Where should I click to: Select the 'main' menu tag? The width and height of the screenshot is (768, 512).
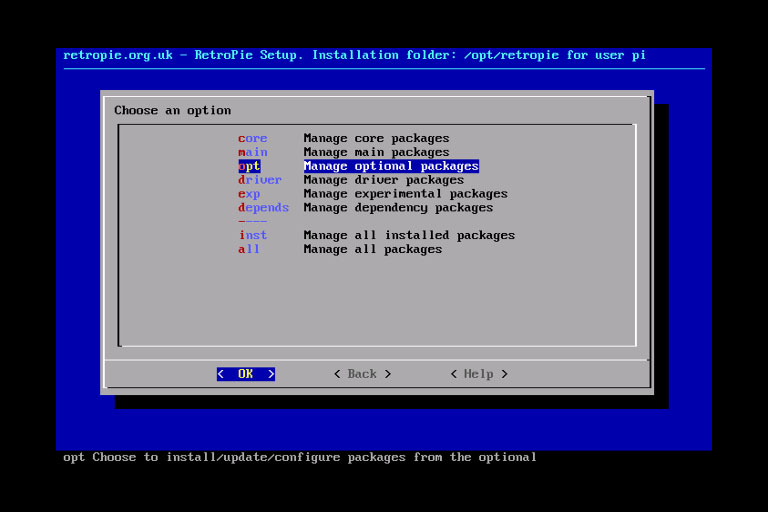pyautogui.click(x=253, y=152)
